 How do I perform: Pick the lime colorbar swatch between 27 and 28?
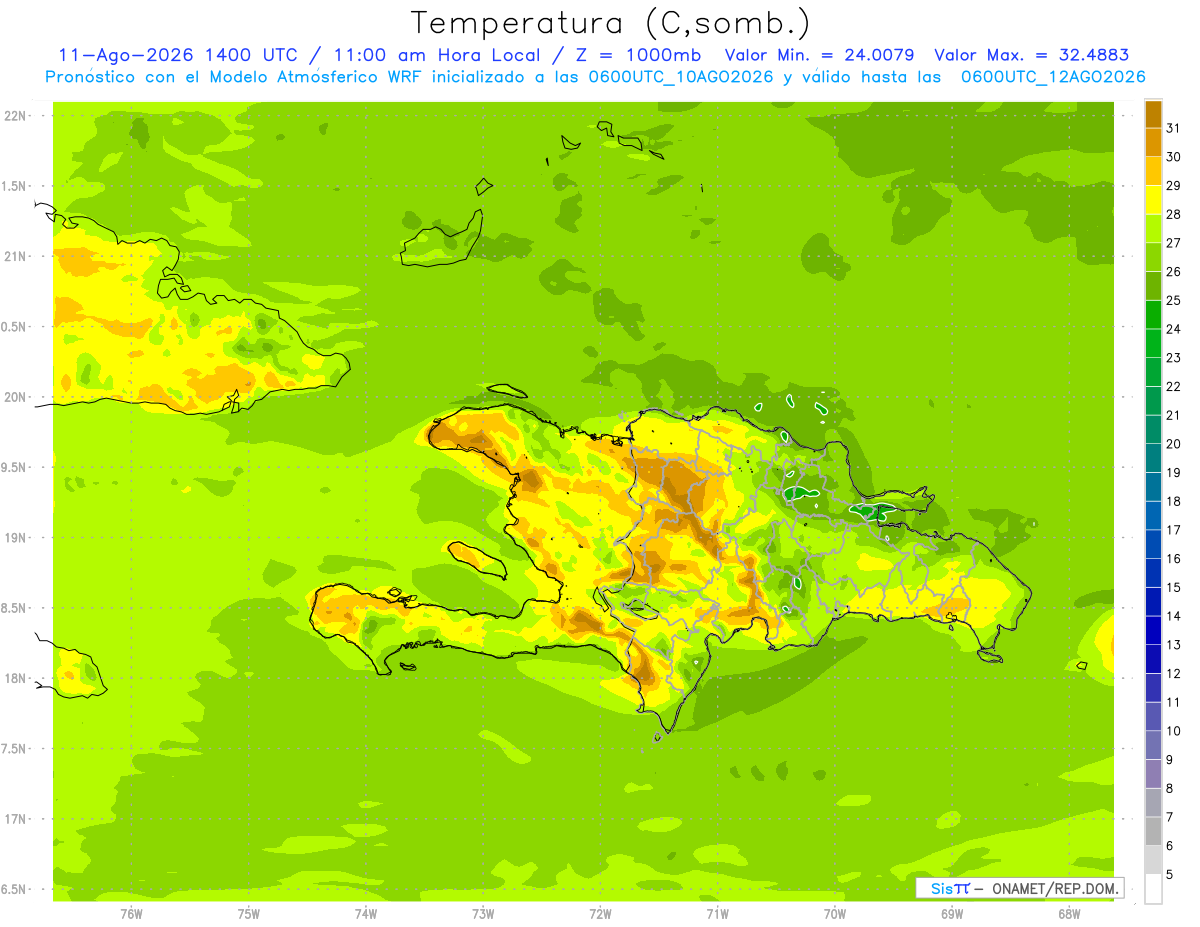point(1153,228)
